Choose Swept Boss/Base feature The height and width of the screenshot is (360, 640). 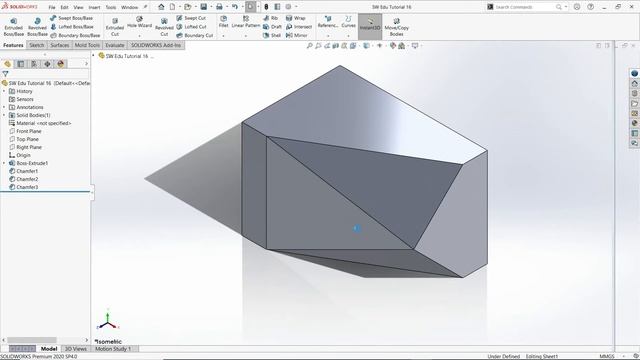click(x=71, y=18)
